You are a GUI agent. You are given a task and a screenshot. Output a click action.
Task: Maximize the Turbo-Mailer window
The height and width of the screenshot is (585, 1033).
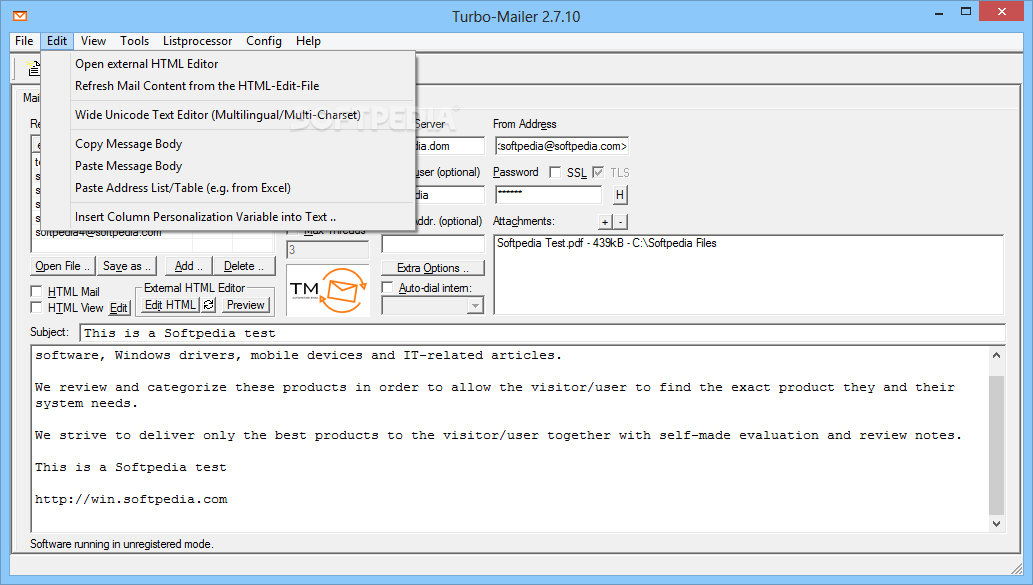966,12
